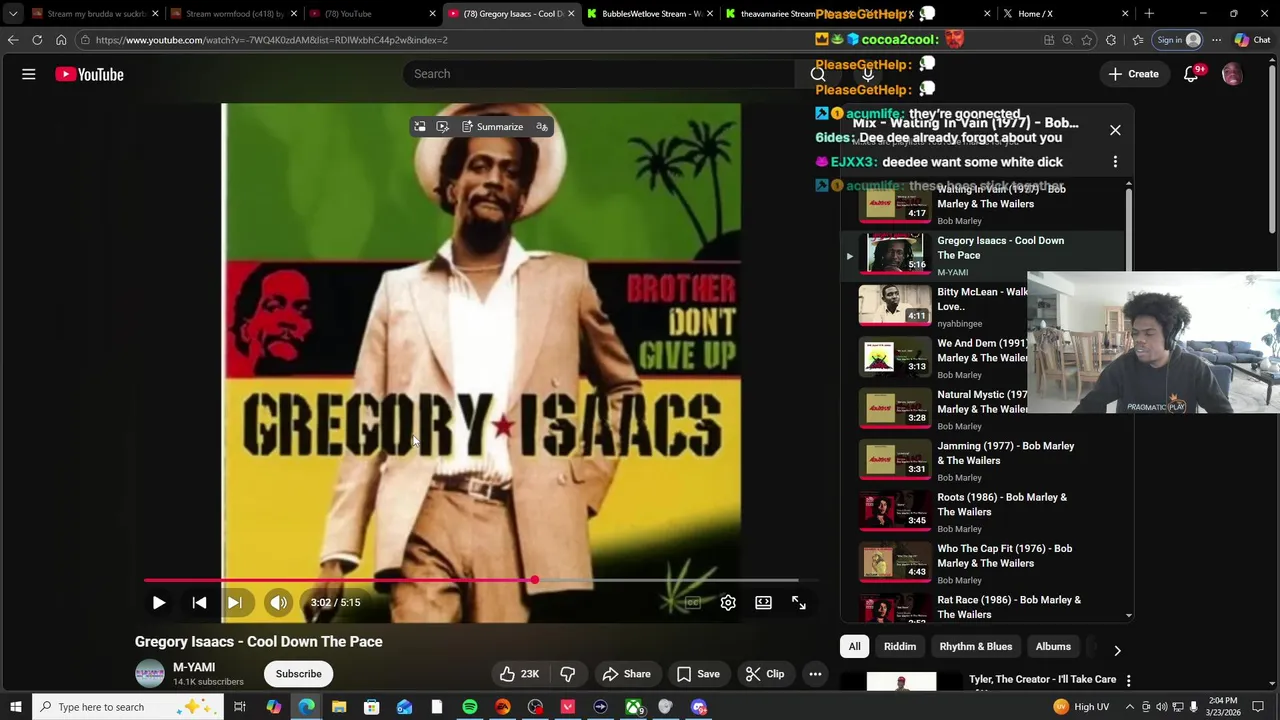Click the Create button
Screen dimensions: 1280x720
pos(1133,74)
